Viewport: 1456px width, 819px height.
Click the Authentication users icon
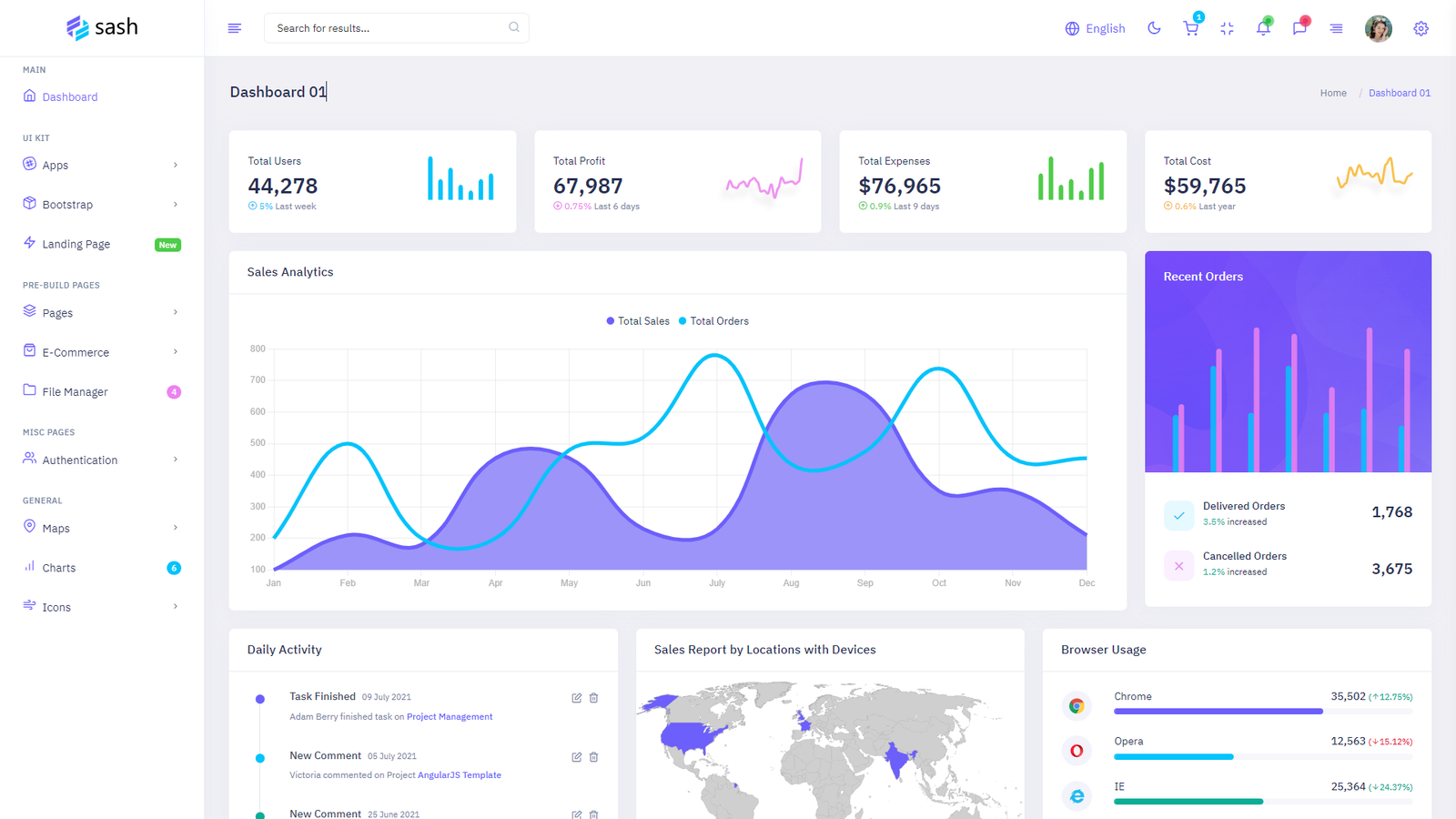[29, 458]
